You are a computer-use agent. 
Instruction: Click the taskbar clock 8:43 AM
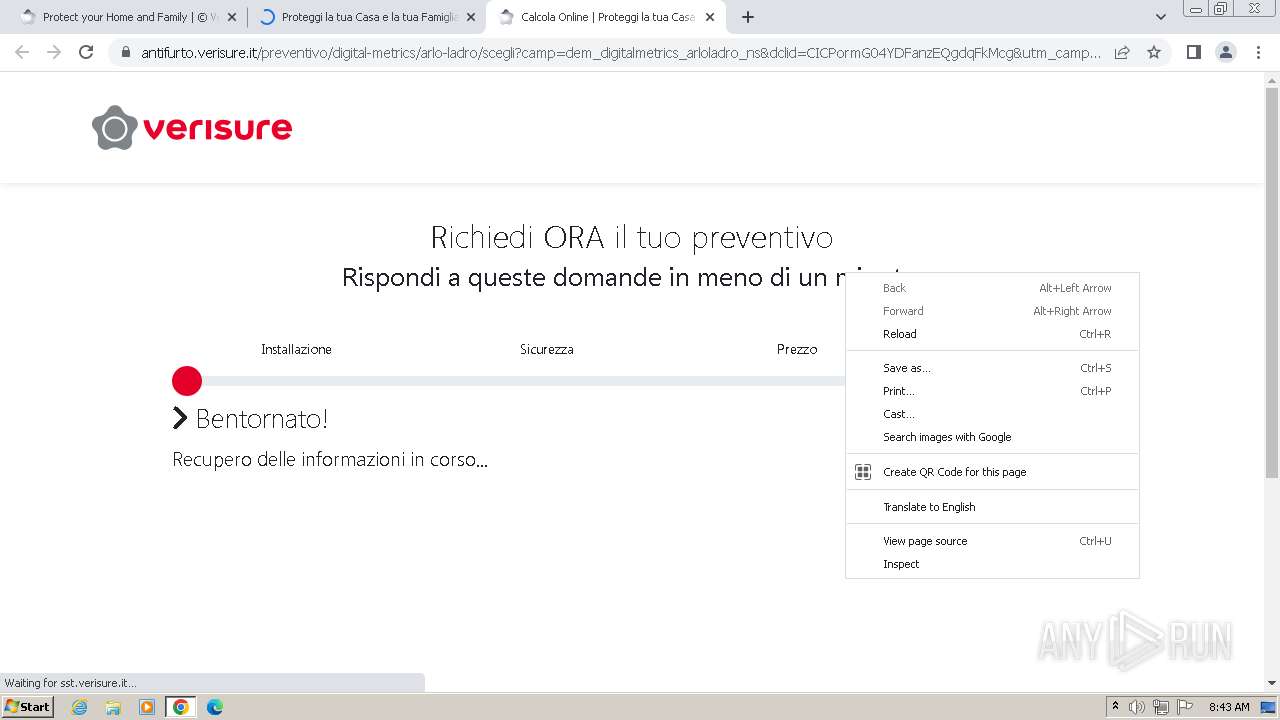(x=1229, y=707)
